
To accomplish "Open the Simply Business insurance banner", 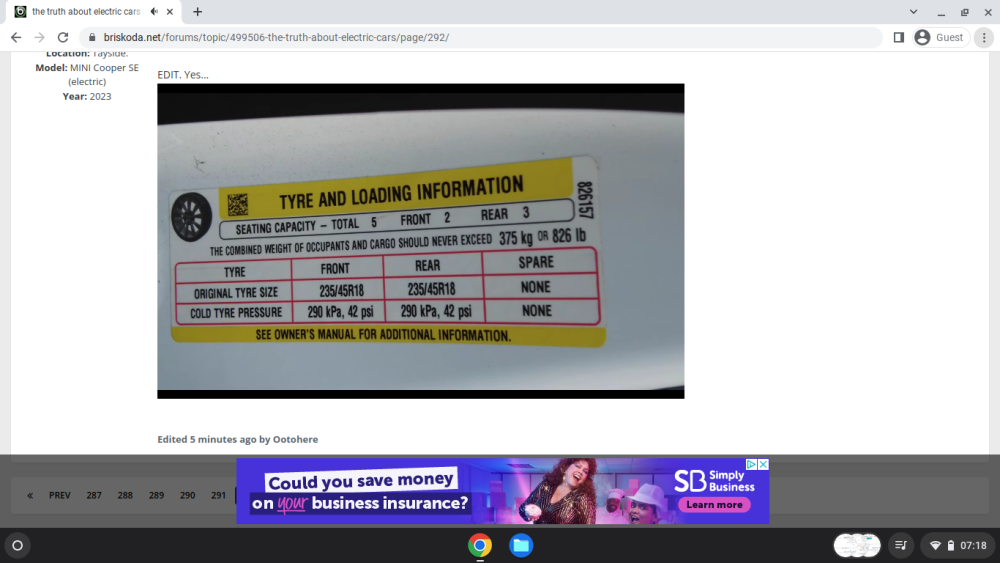I will [x=503, y=491].
